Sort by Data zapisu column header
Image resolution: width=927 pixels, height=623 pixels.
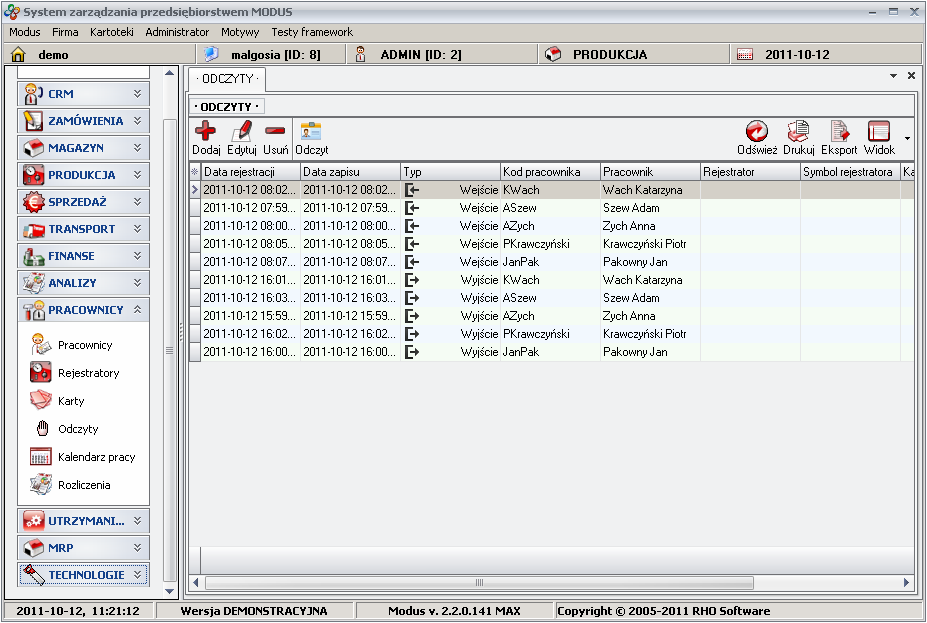(x=350, y=172)
